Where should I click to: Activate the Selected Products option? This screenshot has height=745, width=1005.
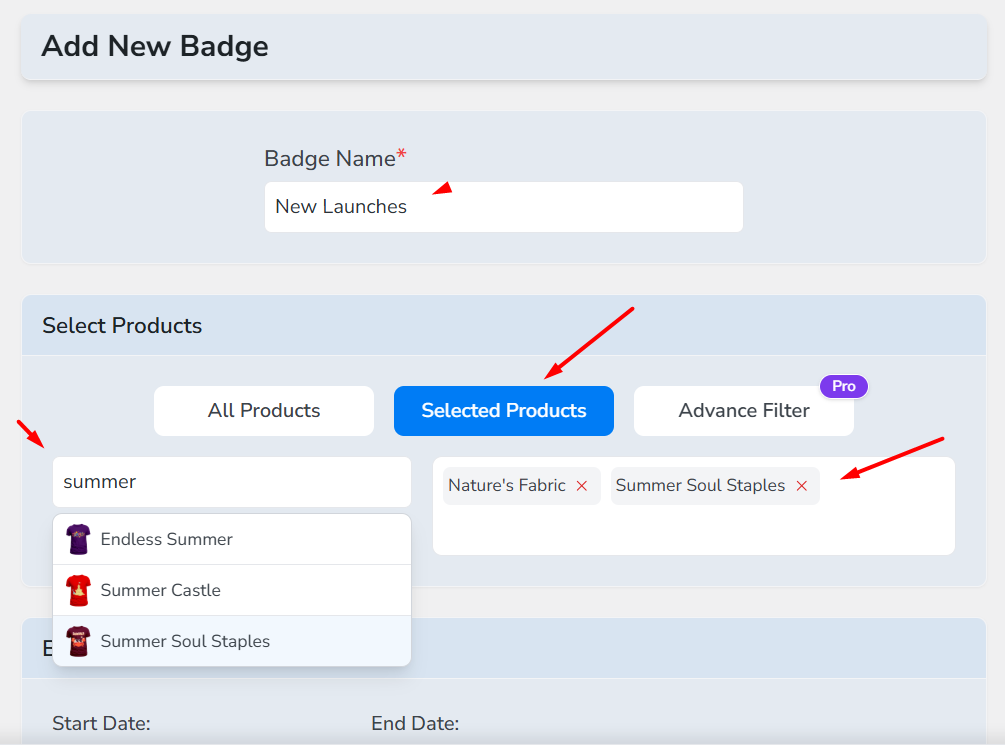point(503,411)
